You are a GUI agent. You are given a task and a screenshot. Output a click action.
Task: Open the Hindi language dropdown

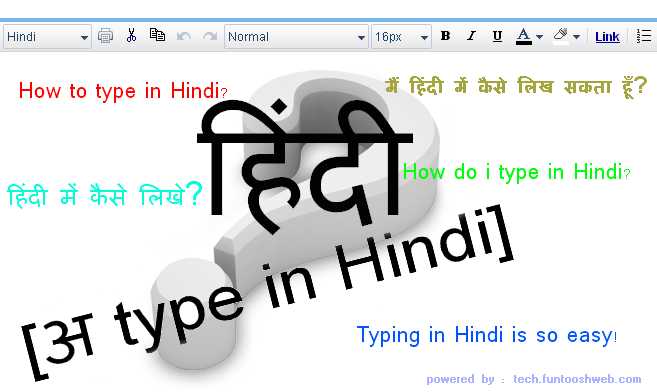point(47,37)
